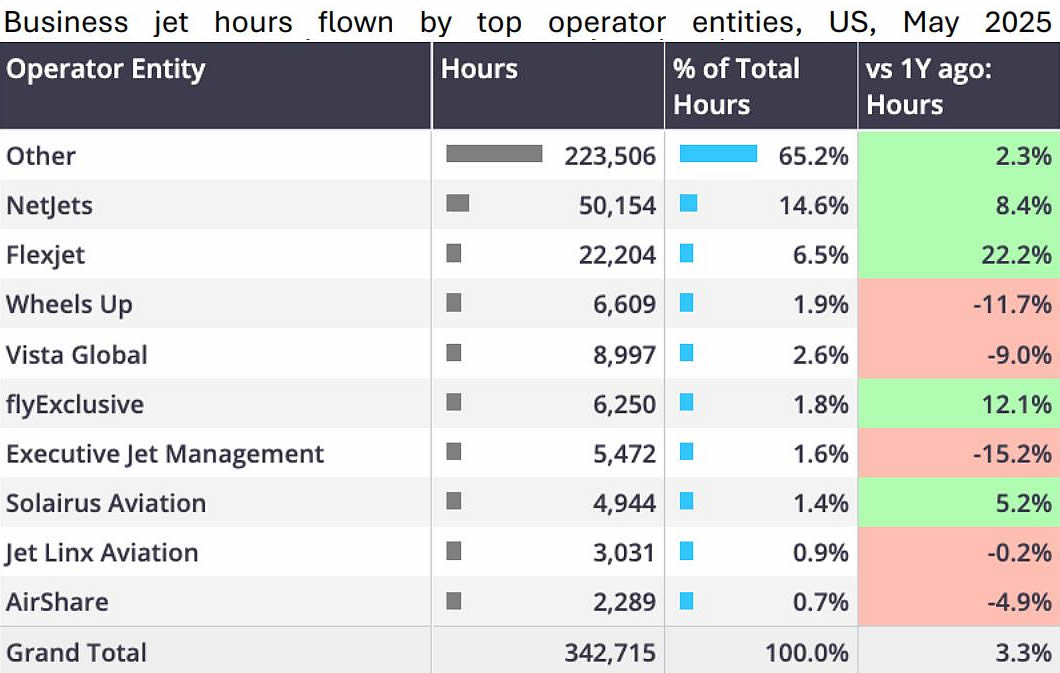The width and height of the screenshot is (1060, 673).
Task: Click the chart title mentioning May 2025
Action: click(528, 22)
